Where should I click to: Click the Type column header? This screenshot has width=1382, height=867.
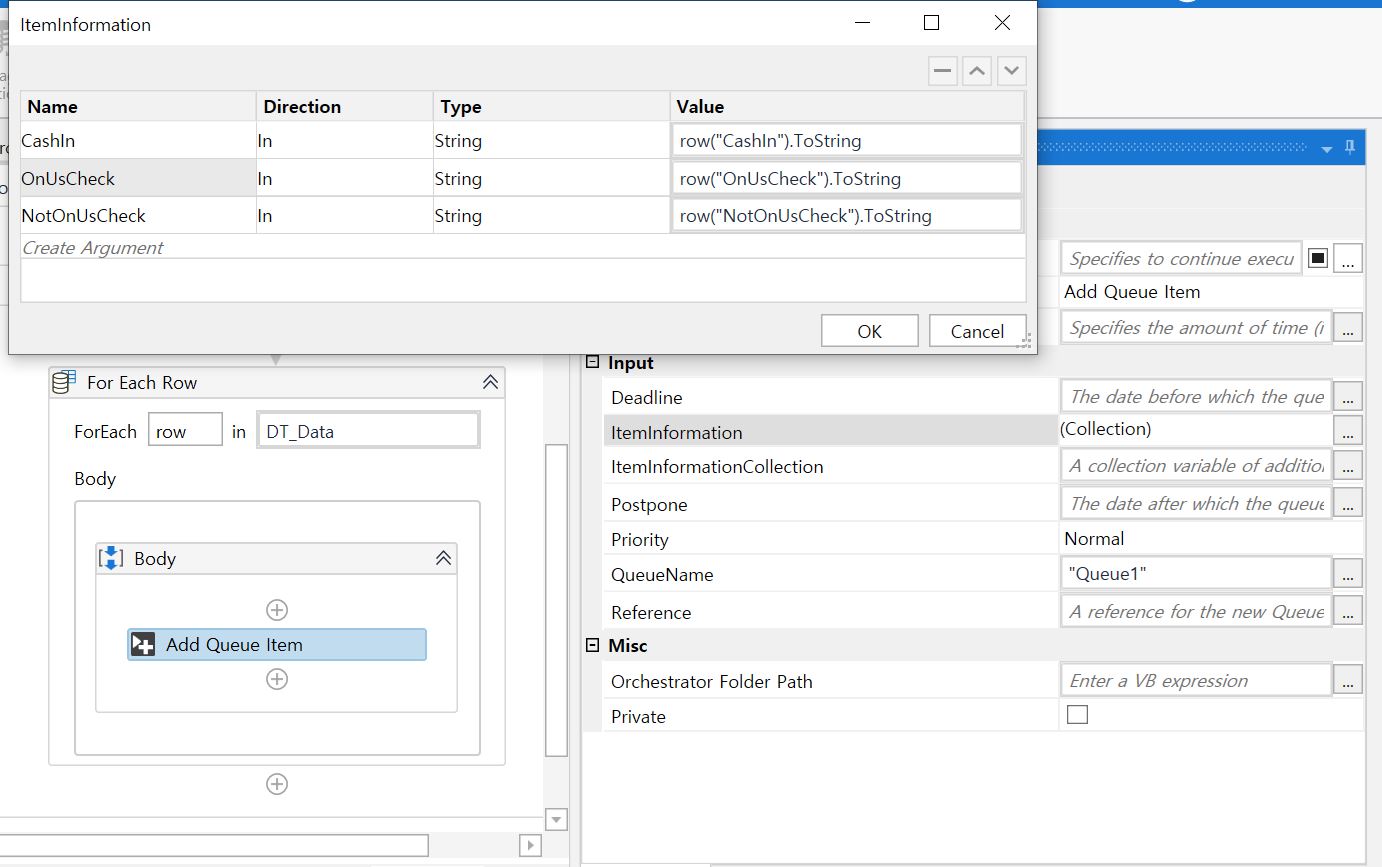(x=551, y=107)
